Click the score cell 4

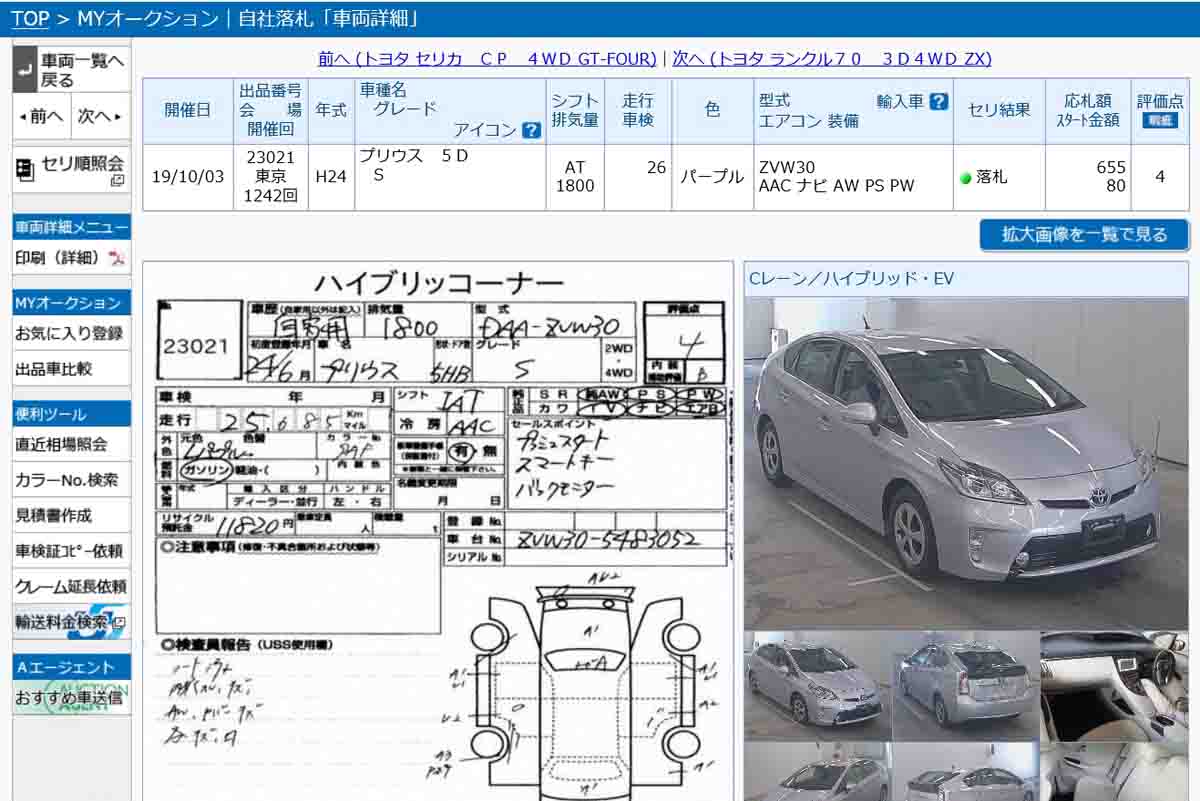tap(1160, 177)
